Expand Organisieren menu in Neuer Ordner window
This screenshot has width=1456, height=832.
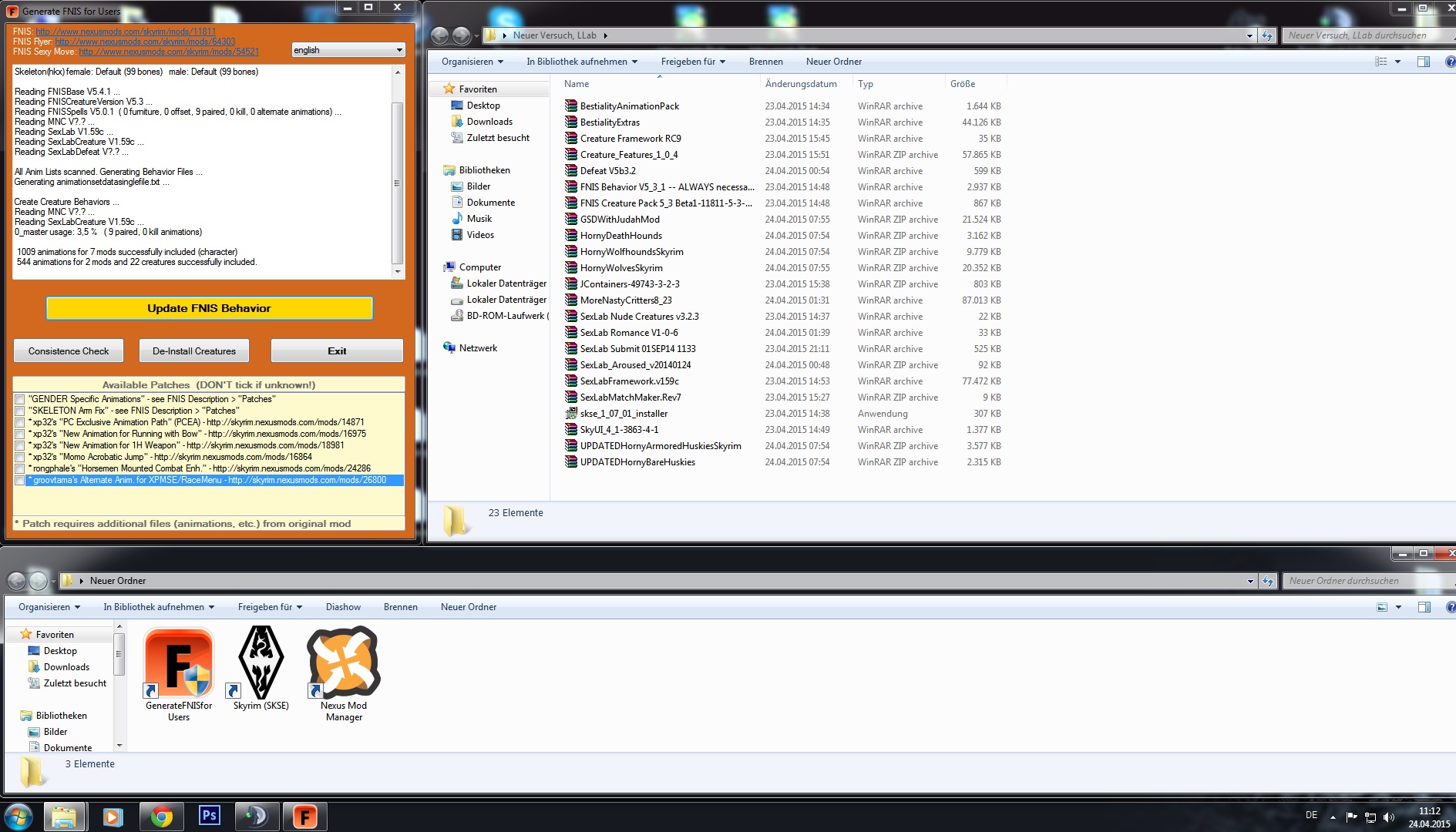[49, 607]
